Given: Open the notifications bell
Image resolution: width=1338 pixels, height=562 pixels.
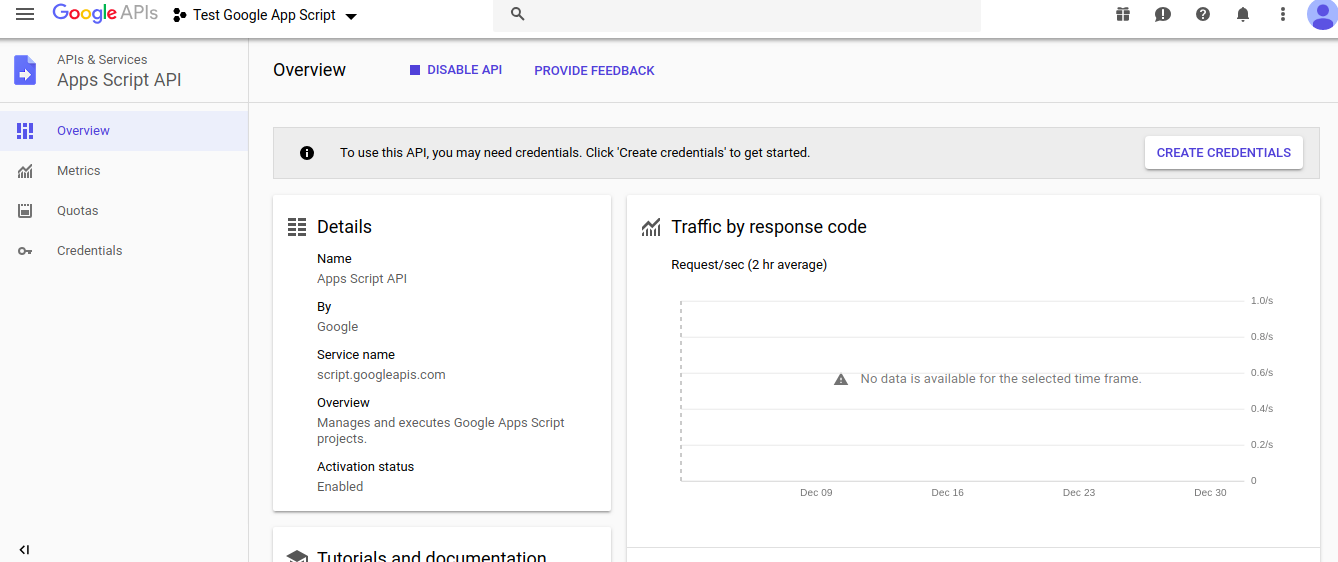Looking at the screenshot, I should [x=1243, y=14].
